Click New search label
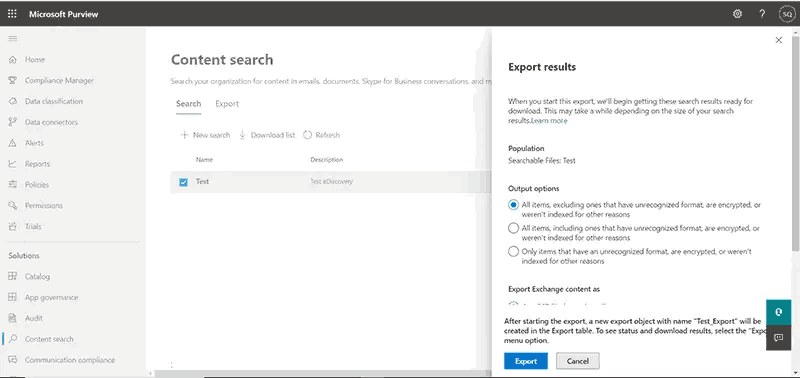 pyautogui.click(x=211, y=135)
